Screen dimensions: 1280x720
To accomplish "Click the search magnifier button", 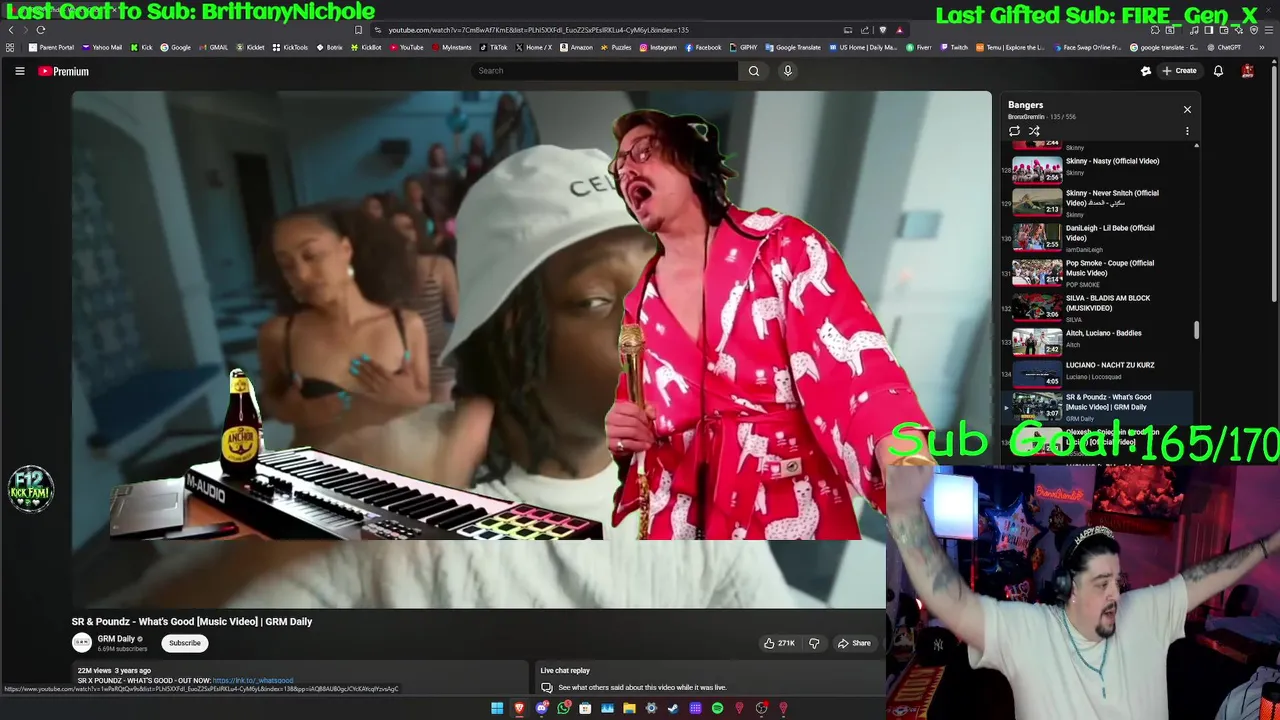I will (x=754, y=71).
